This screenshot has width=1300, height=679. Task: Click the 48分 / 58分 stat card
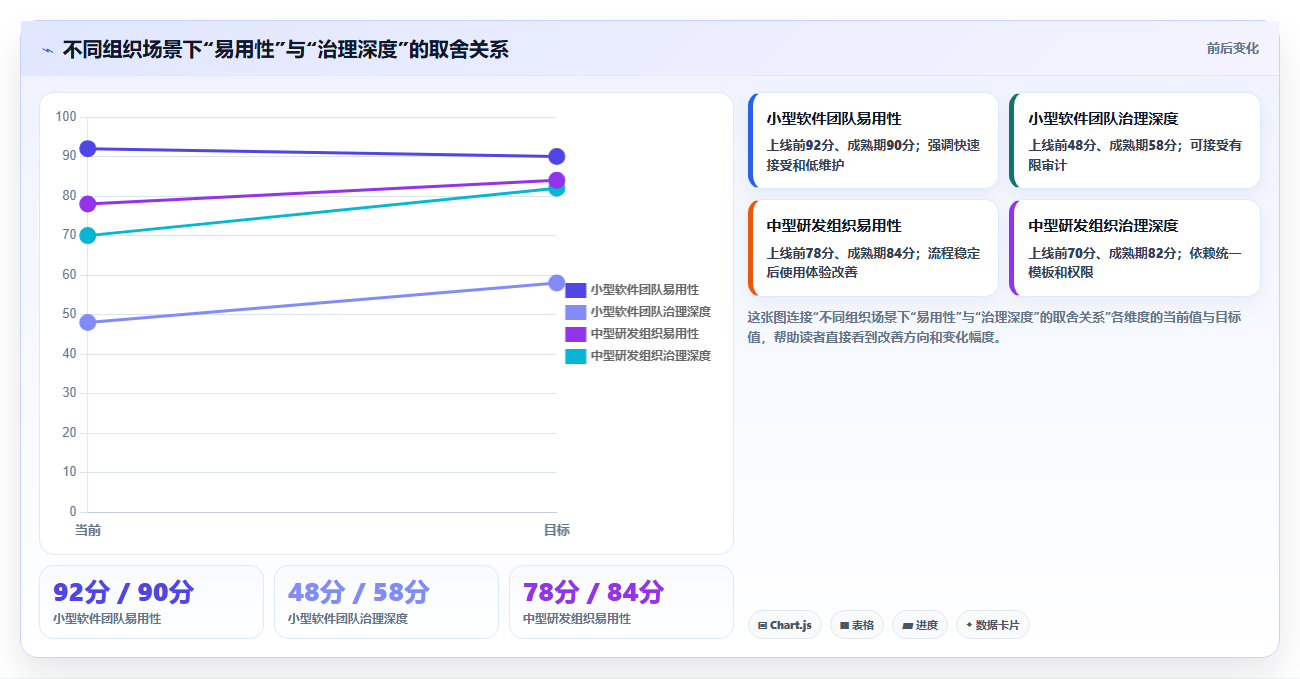[386, 602]
